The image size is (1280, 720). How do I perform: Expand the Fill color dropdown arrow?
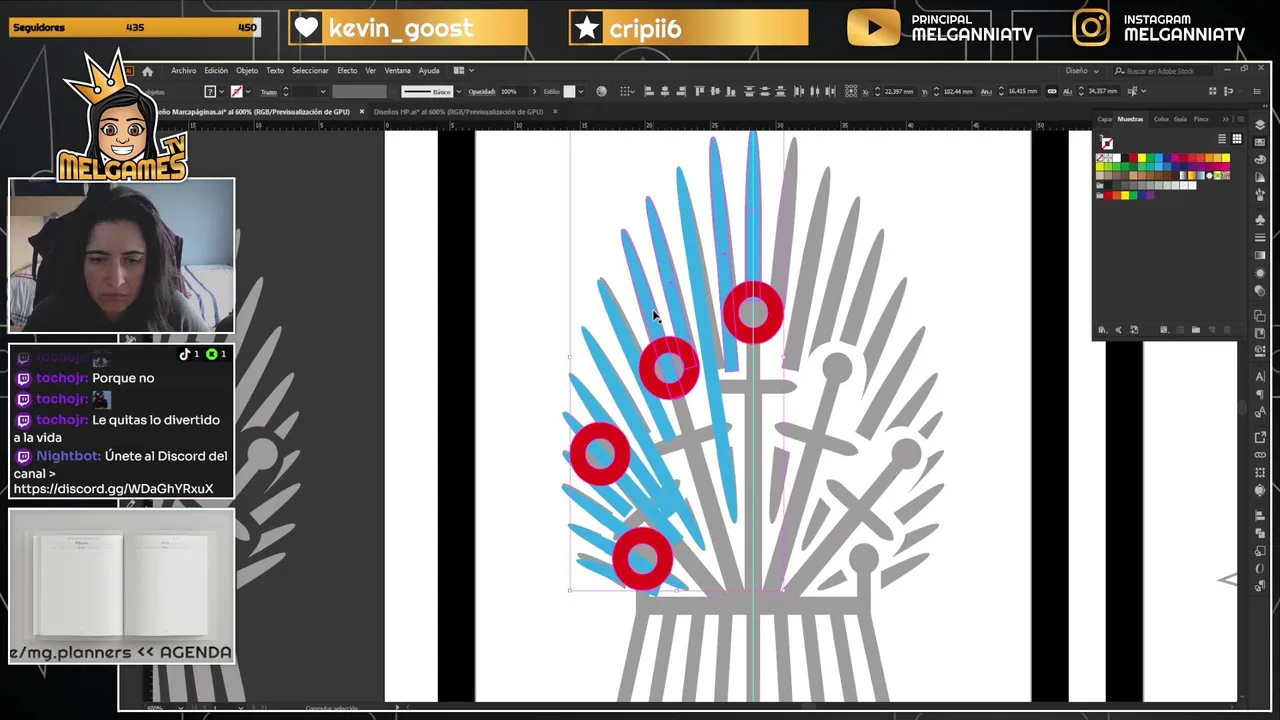coord(222,92)
